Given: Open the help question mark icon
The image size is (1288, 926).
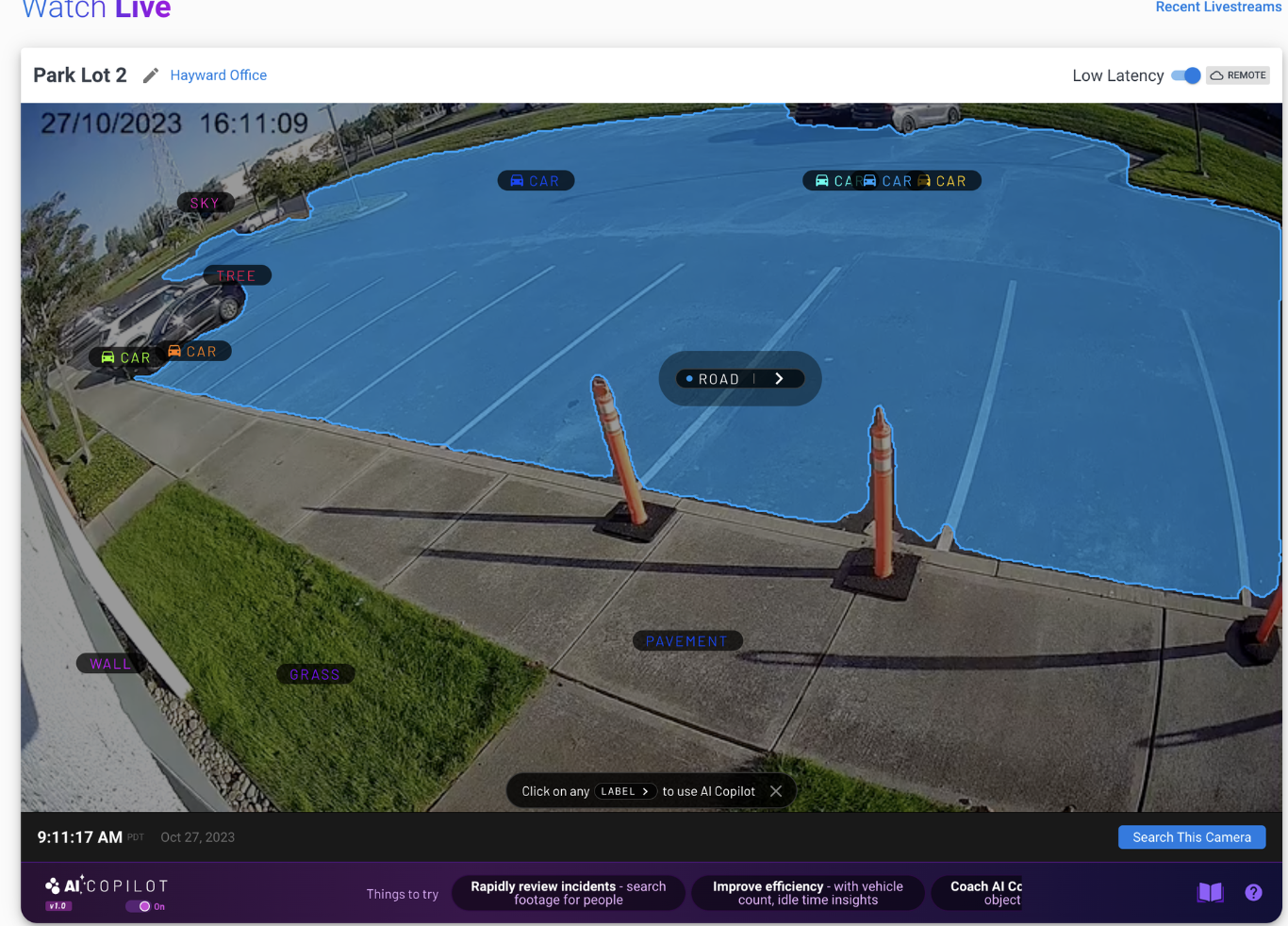Looking at the screenshot, I should coord(1253,892).
